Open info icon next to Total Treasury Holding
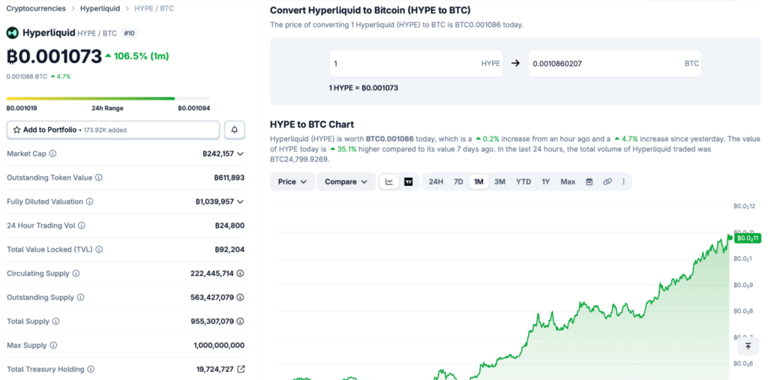 click(x=91, y=369)
